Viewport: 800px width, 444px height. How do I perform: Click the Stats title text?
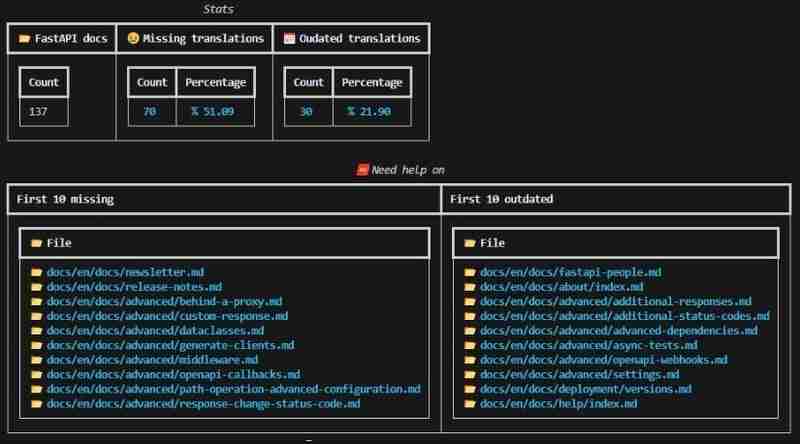[x=218, y=9]
